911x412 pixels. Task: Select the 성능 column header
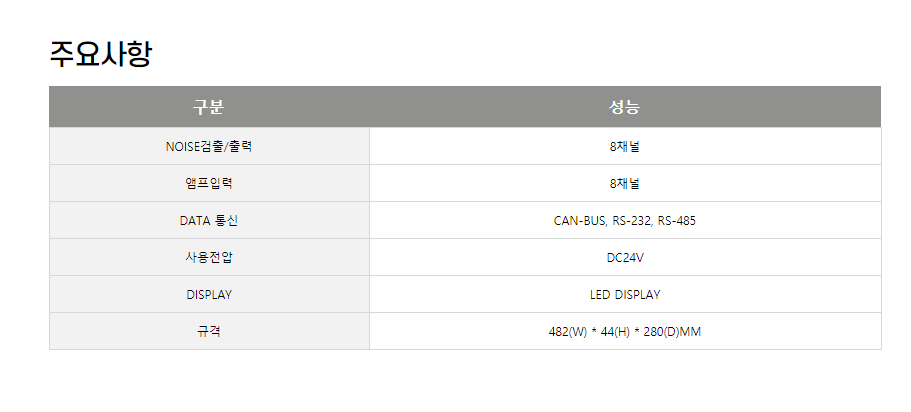tap(625, 107)
